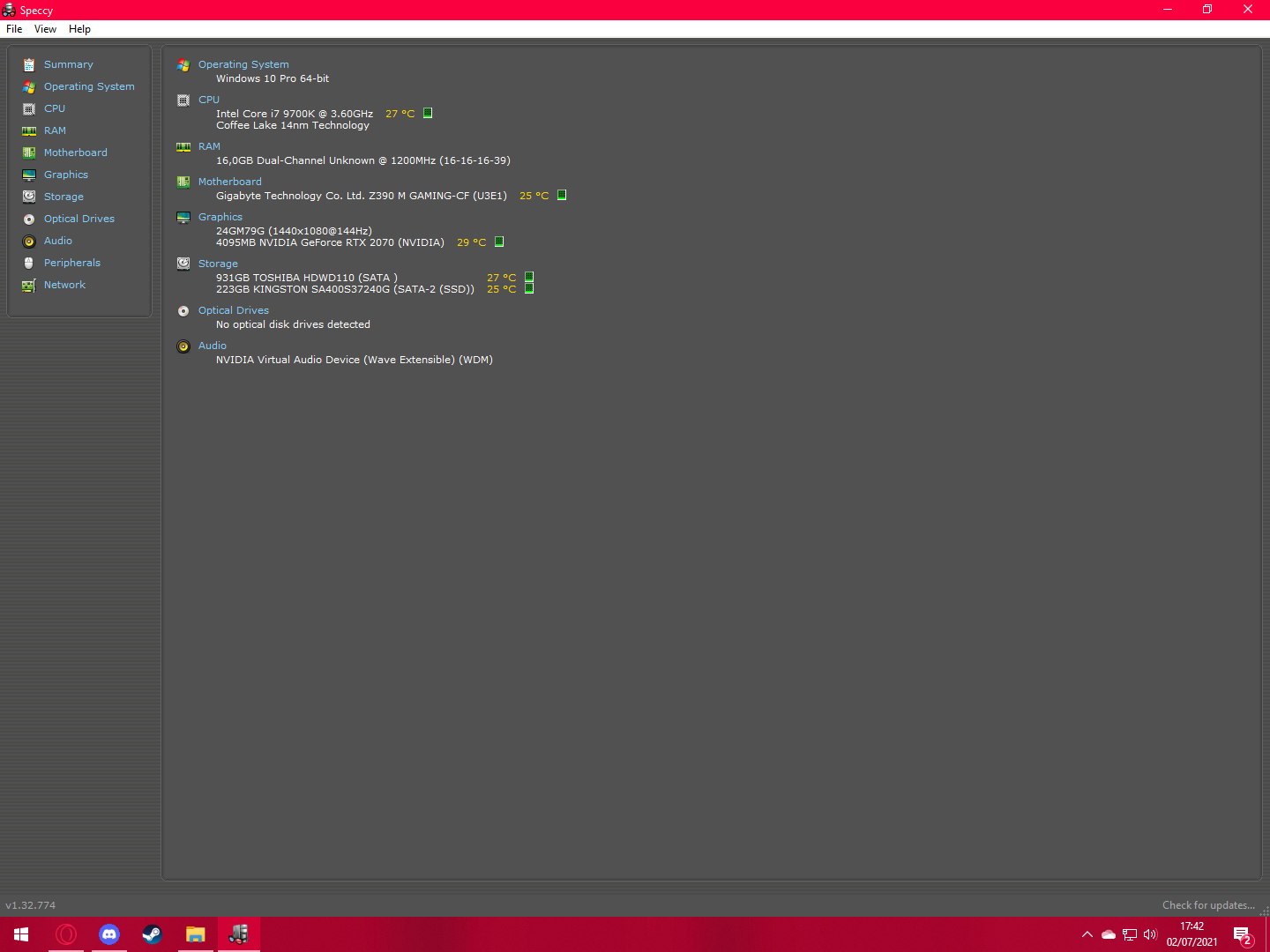Click the Operating System icon in summary pane
The width and height of the screenshot is (1270, 952).
(183, 64)
